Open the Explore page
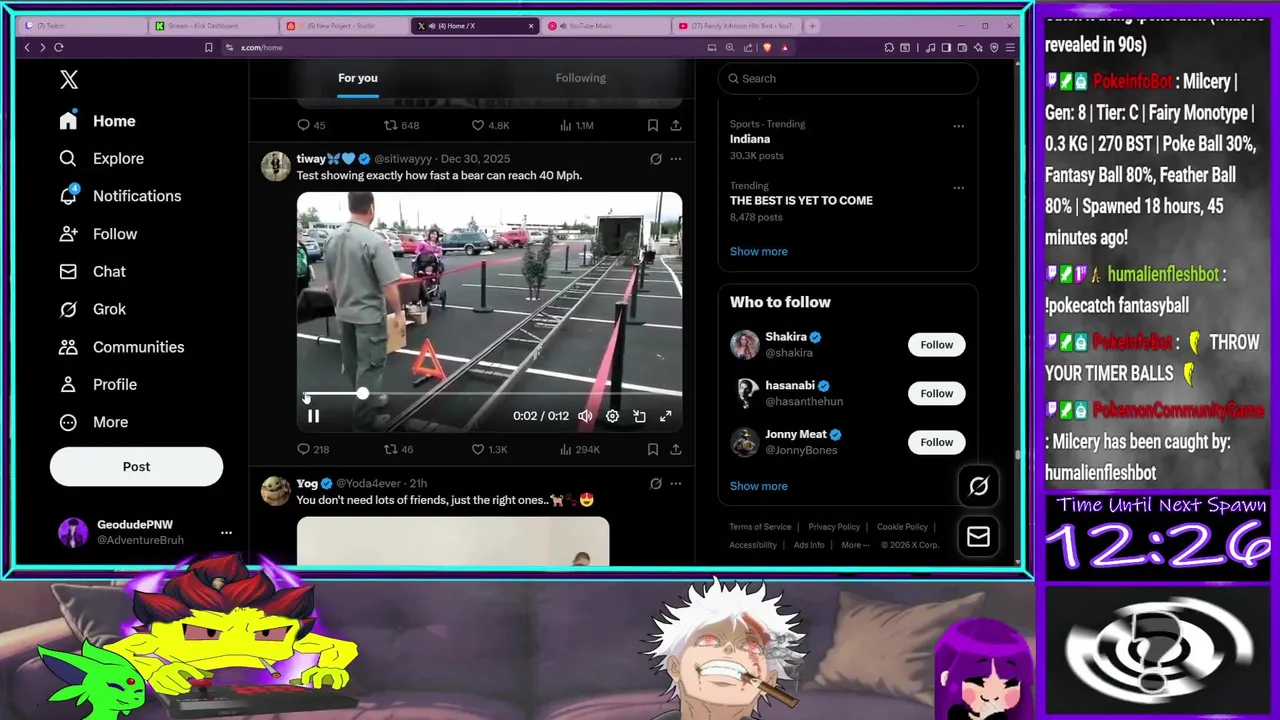 [101, 158]
